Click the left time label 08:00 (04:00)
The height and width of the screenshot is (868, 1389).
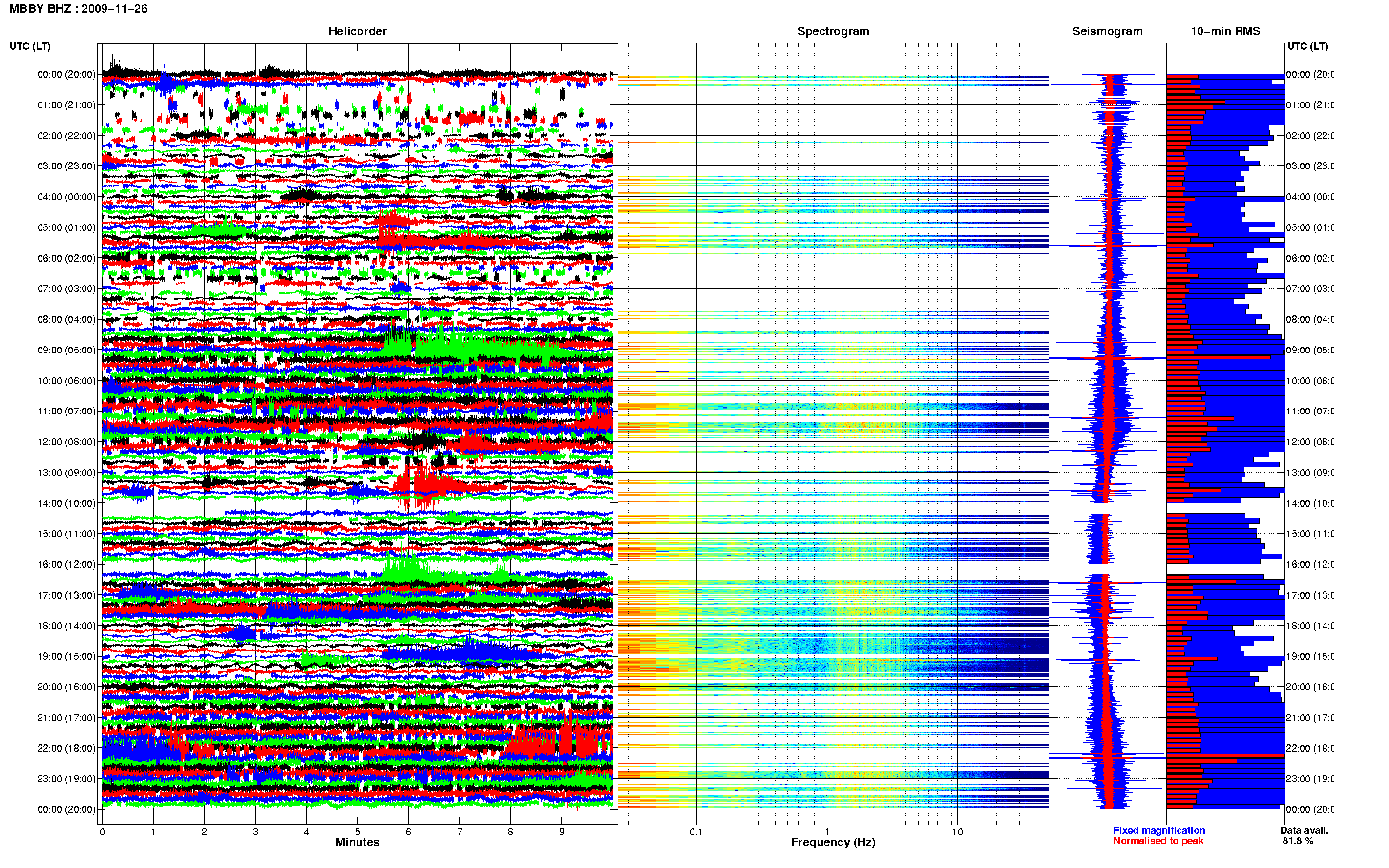(66, 319)
